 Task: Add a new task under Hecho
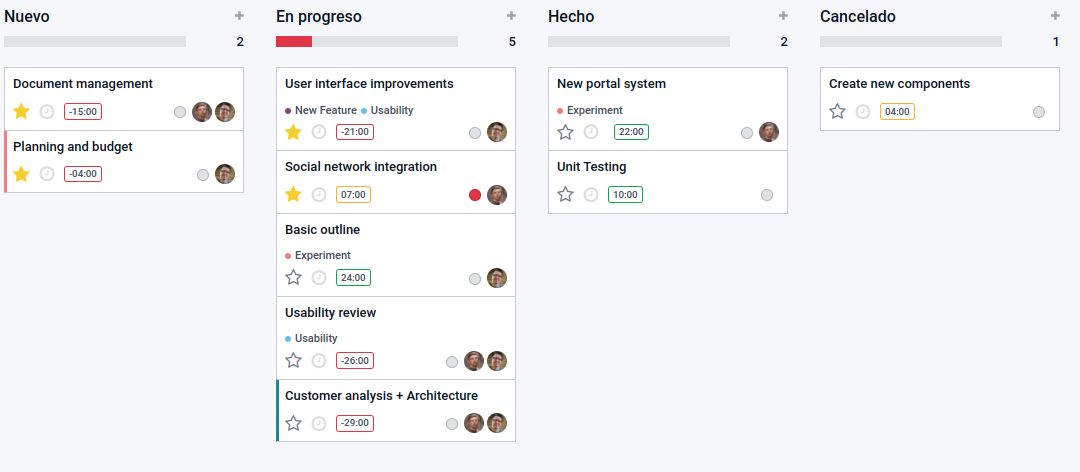tap(783, 16)
